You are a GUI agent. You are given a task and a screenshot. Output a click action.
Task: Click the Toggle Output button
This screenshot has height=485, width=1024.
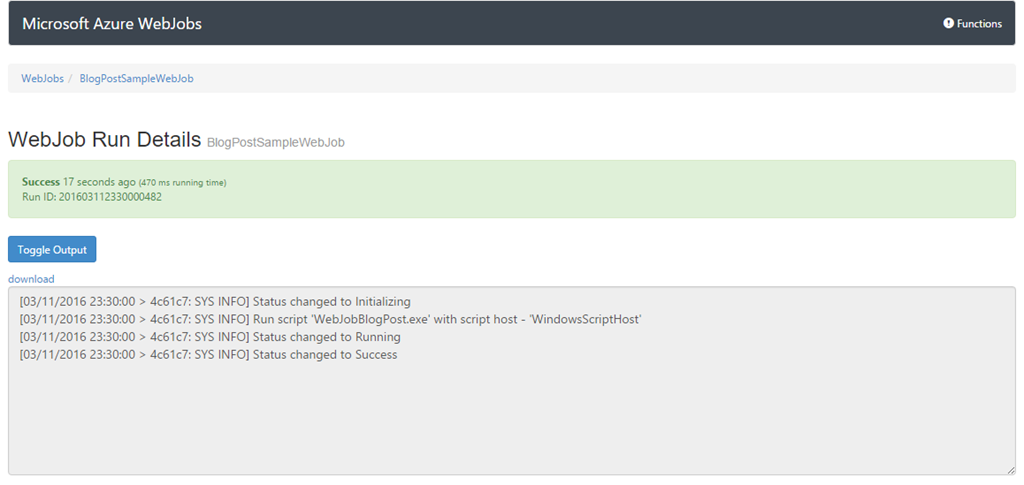point(52,249)
